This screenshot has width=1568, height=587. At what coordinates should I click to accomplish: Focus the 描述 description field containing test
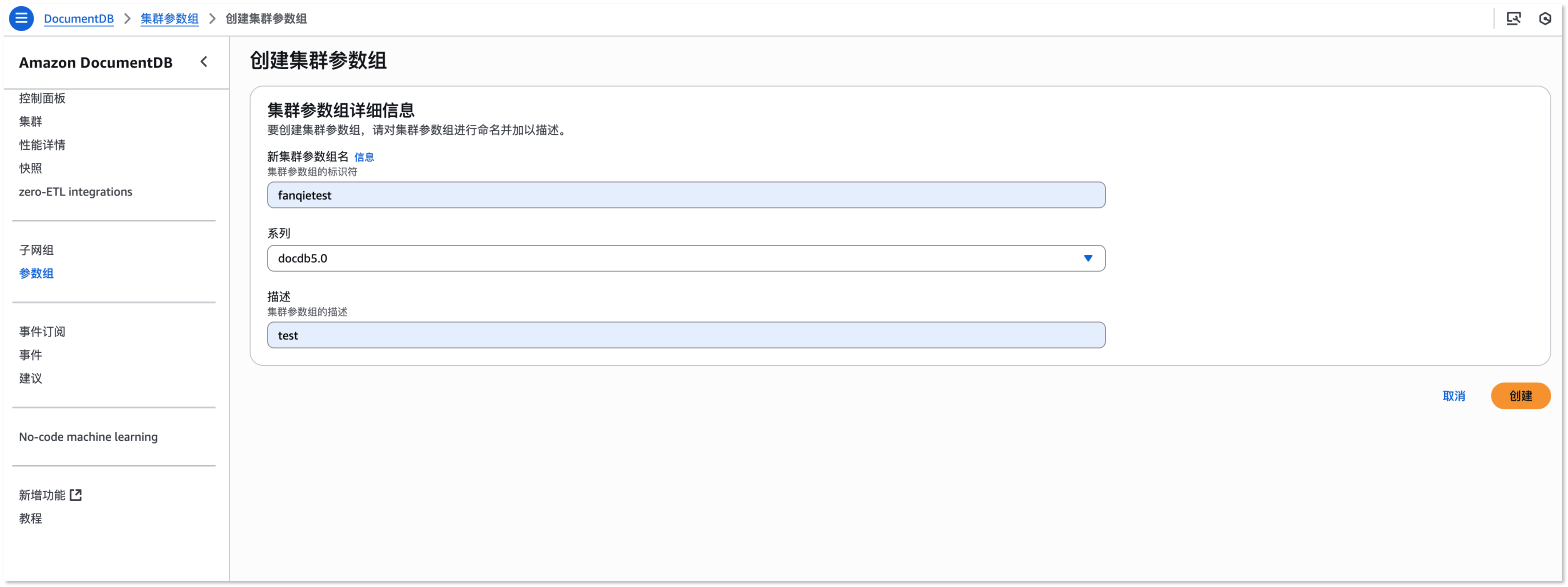[x=685, y=335]
